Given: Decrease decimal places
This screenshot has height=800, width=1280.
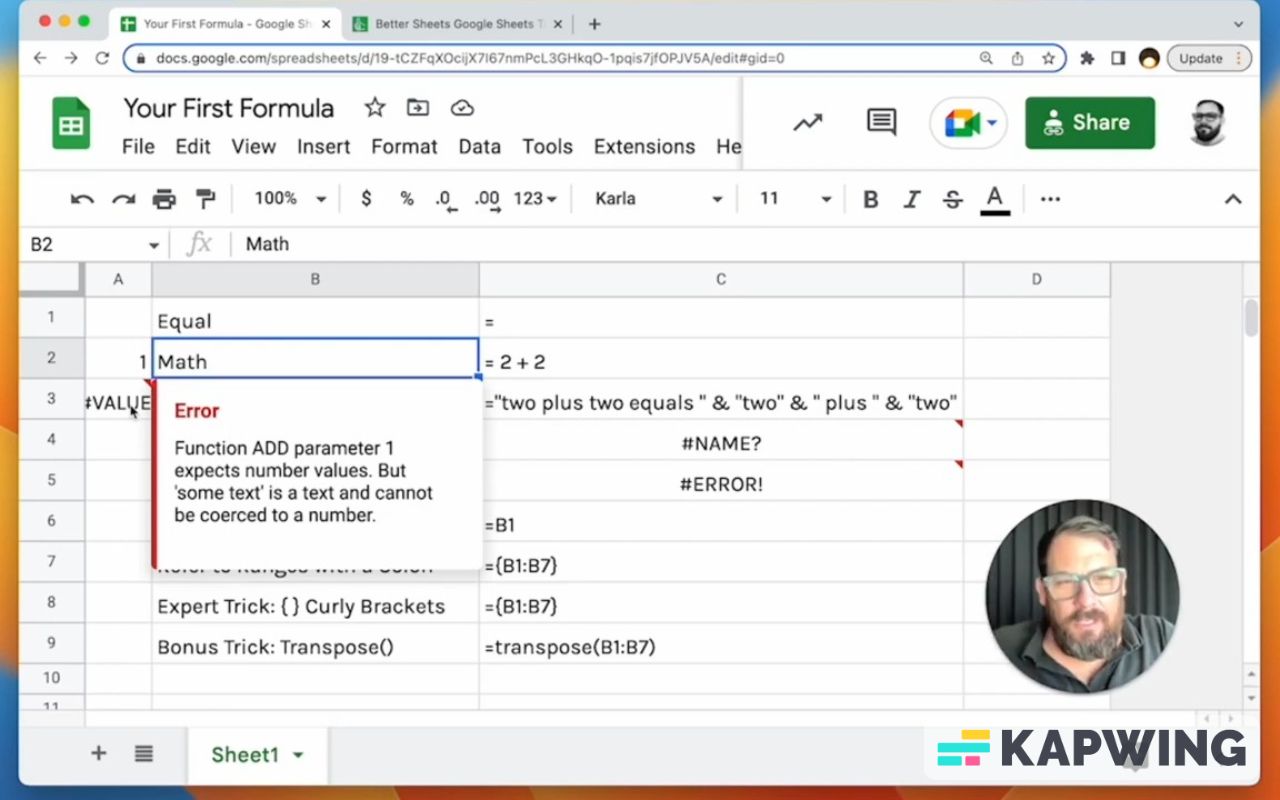Looking at the screenshot, I should (446, 200).
